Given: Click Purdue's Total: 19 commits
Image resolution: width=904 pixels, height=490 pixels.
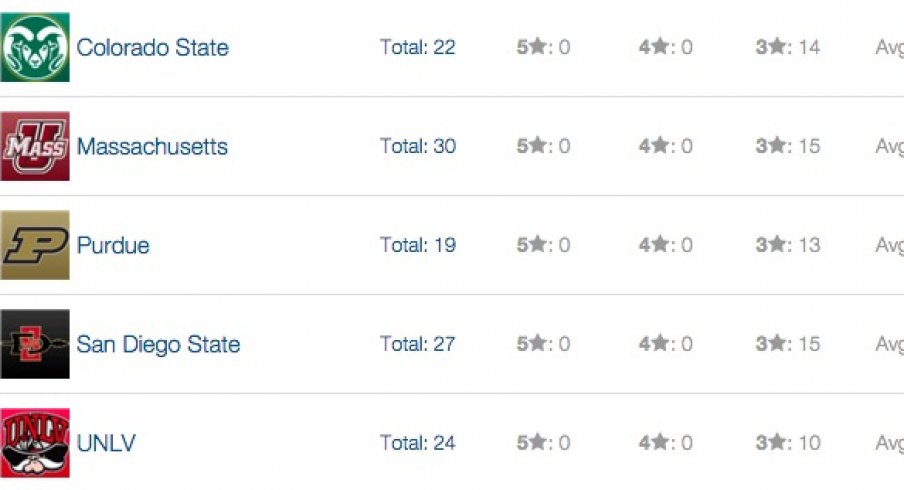Looking at the screenshot, I should [x=418, y=245].
